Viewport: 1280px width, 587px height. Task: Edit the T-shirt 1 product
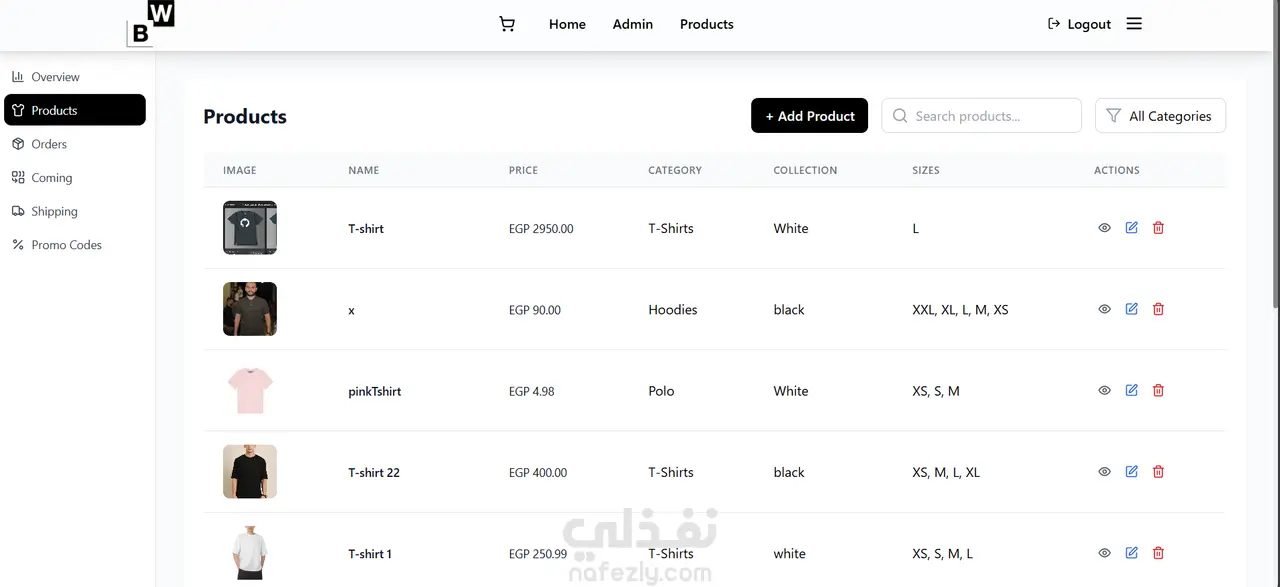[x=1131, y=553]
